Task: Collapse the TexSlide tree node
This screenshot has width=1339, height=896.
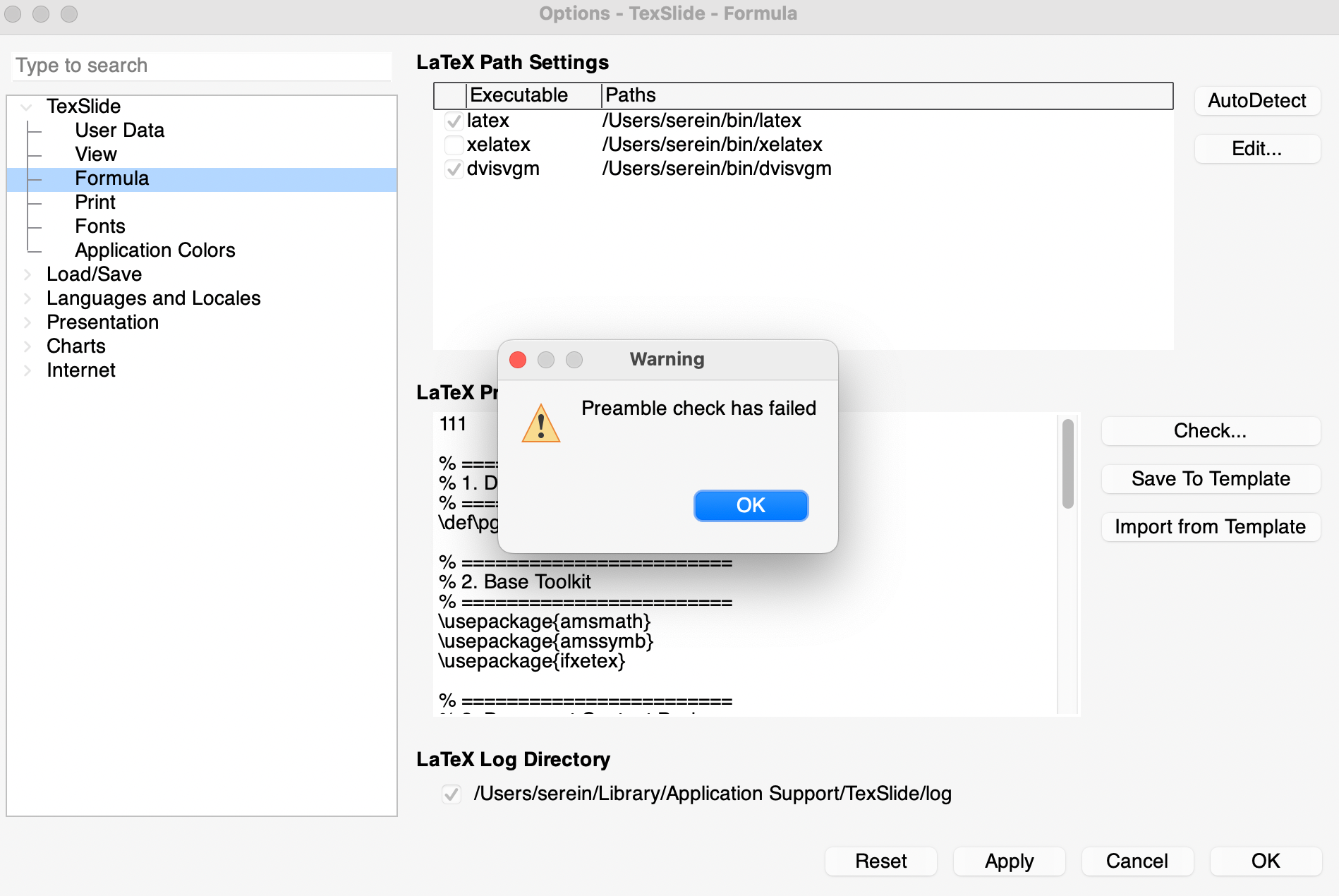Action: [x=27, y=107]
